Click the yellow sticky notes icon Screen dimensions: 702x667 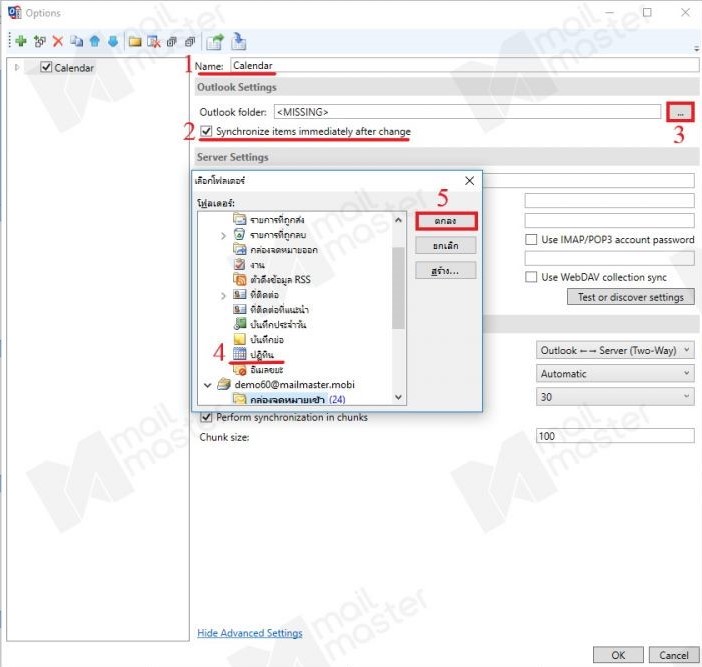coord(240,339)
